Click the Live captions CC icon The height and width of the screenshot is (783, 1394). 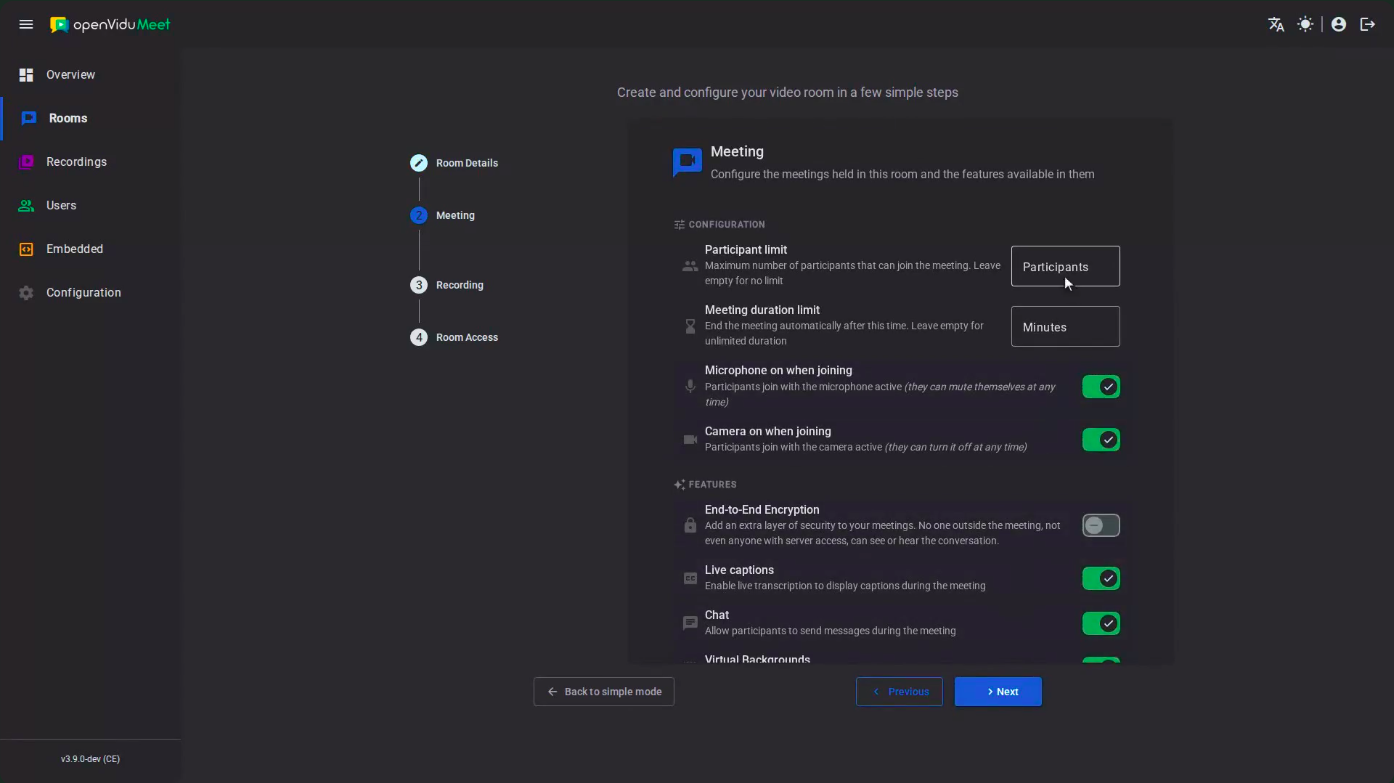690,579
